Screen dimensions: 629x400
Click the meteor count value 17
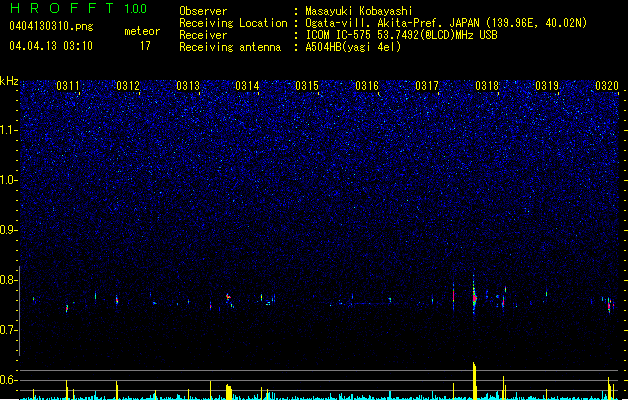coord(145,46)
